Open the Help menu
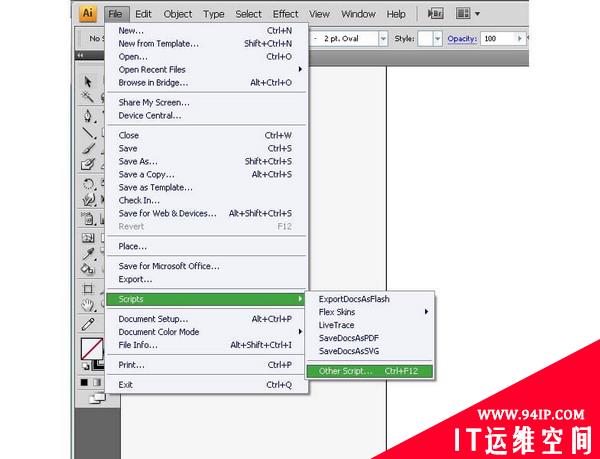600x459 pixels. click(x=396, y=14)
